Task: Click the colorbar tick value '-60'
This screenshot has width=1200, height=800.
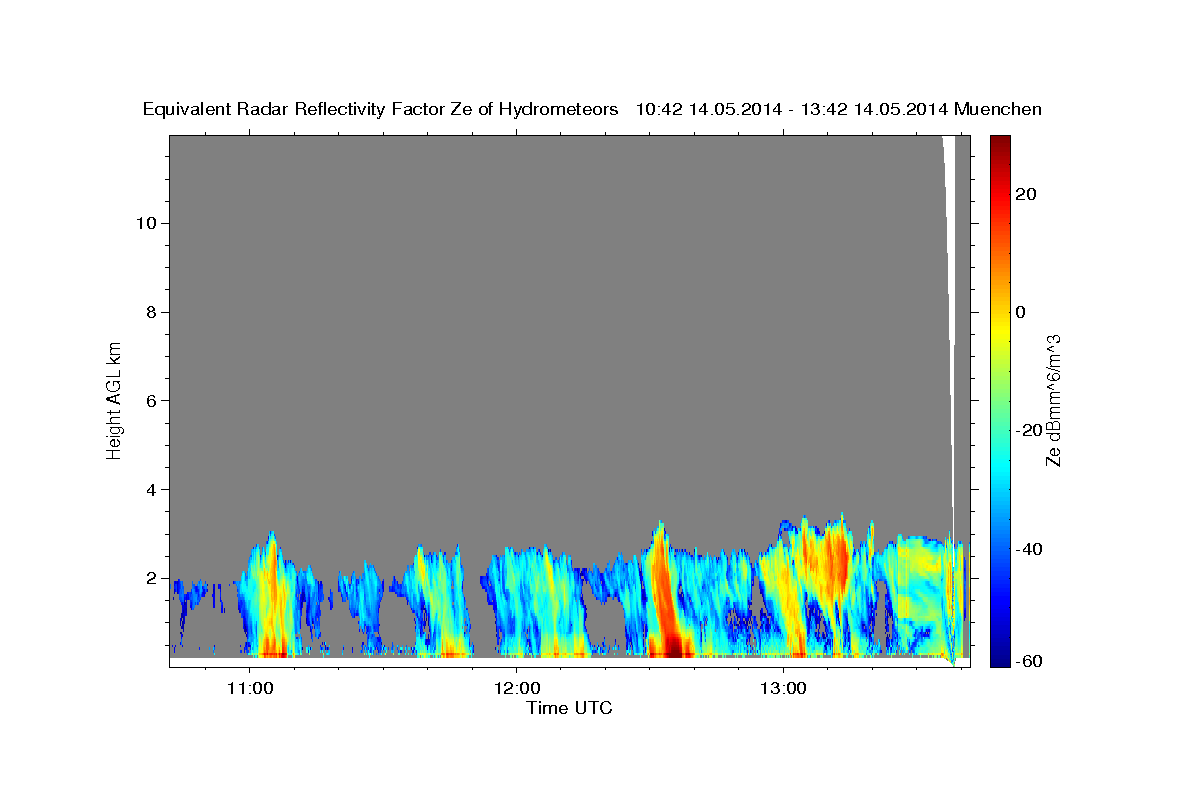Action: tap(1029, 661)
